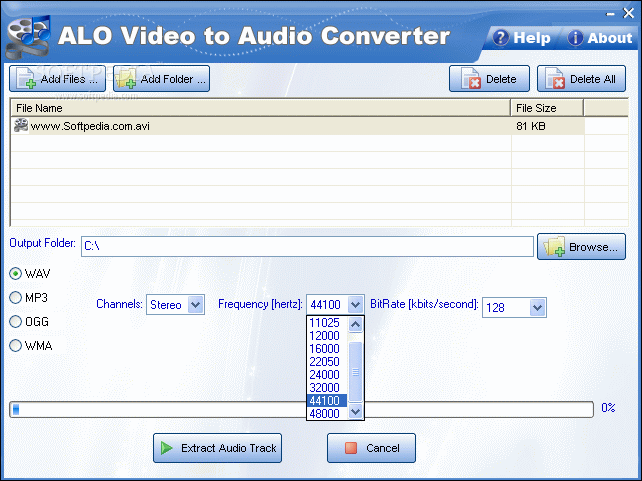Screen dimensions: 642x481
Task: Choose 22050 hertz from frequency list
Action: pos(327,362)
